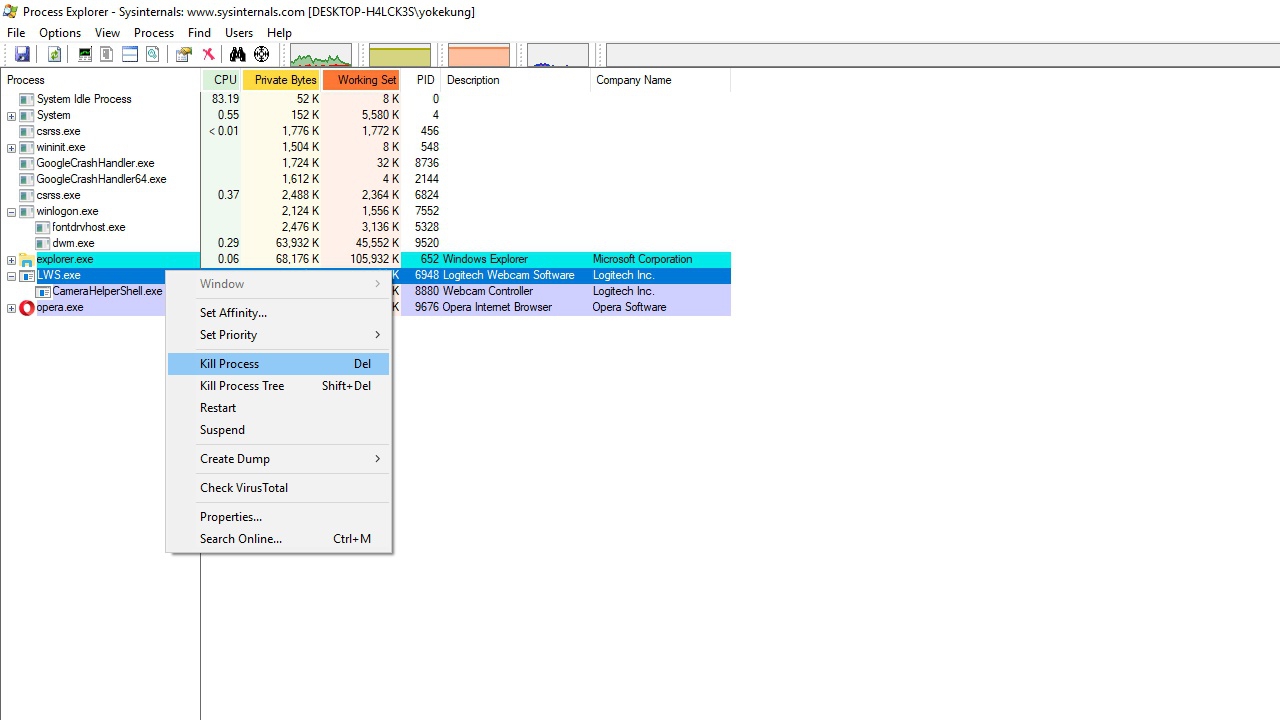
Task: Select Restart in the context menu
Action: (x=279, y=408)
